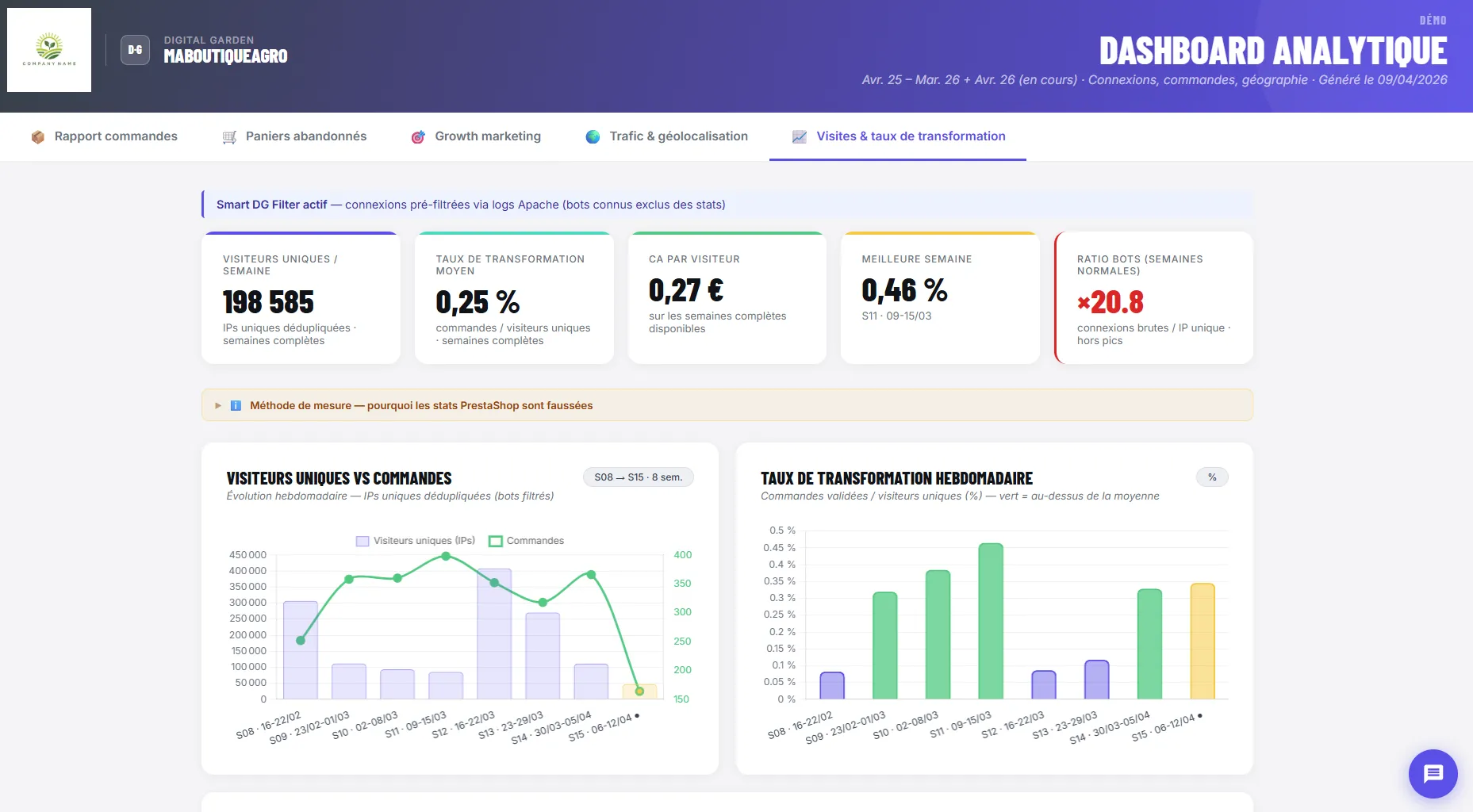Click the package icon of Rapport commandes
The width and height of the screenshot is (1473, 812).
[x=37, y=136]
